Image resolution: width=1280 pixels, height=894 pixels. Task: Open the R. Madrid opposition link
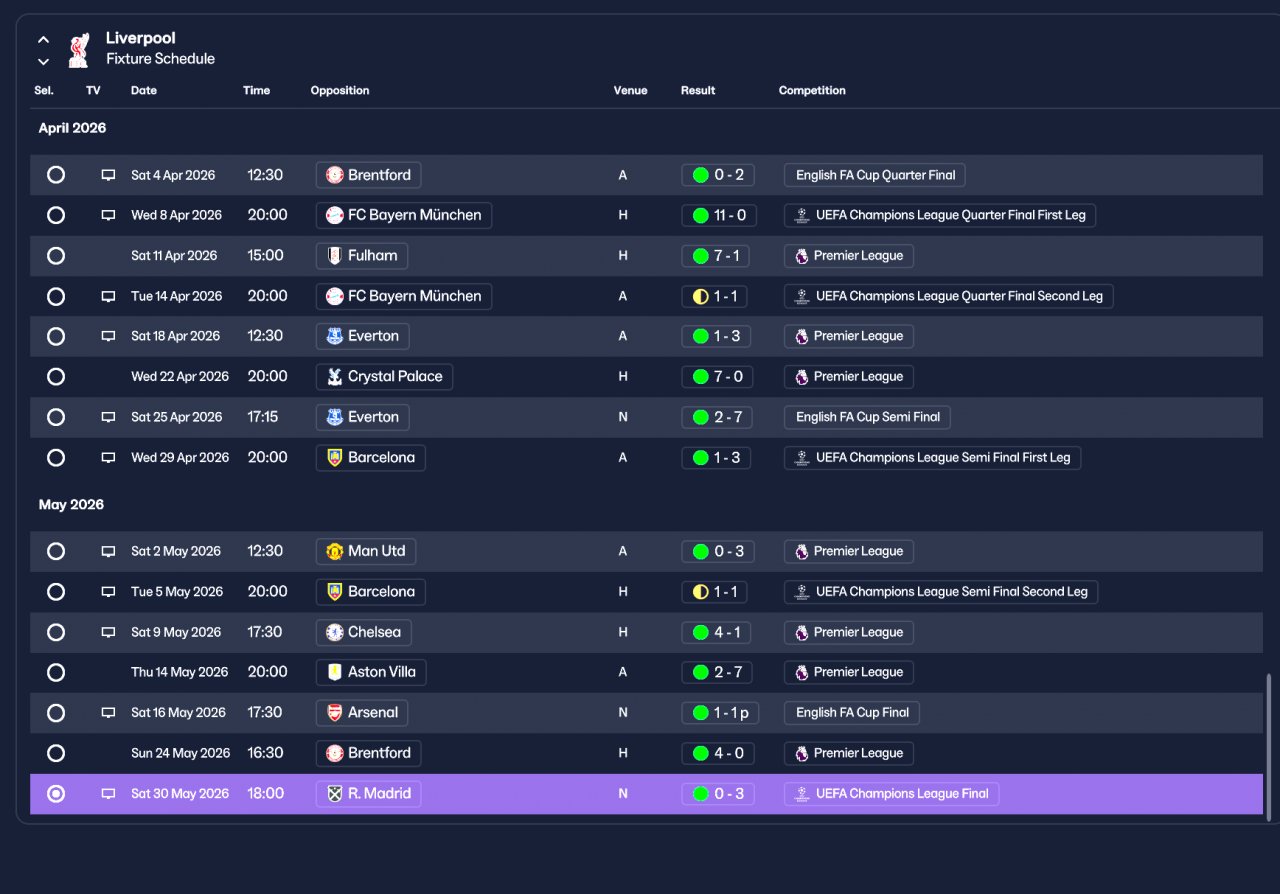point(369,794)
